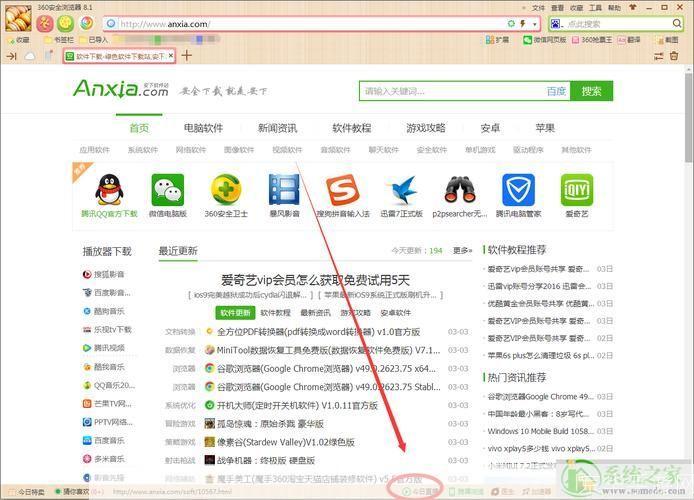This screenshot has width=694, height=500.
Task: Open the 帮助 menu
Action: [x=614, y=8]
